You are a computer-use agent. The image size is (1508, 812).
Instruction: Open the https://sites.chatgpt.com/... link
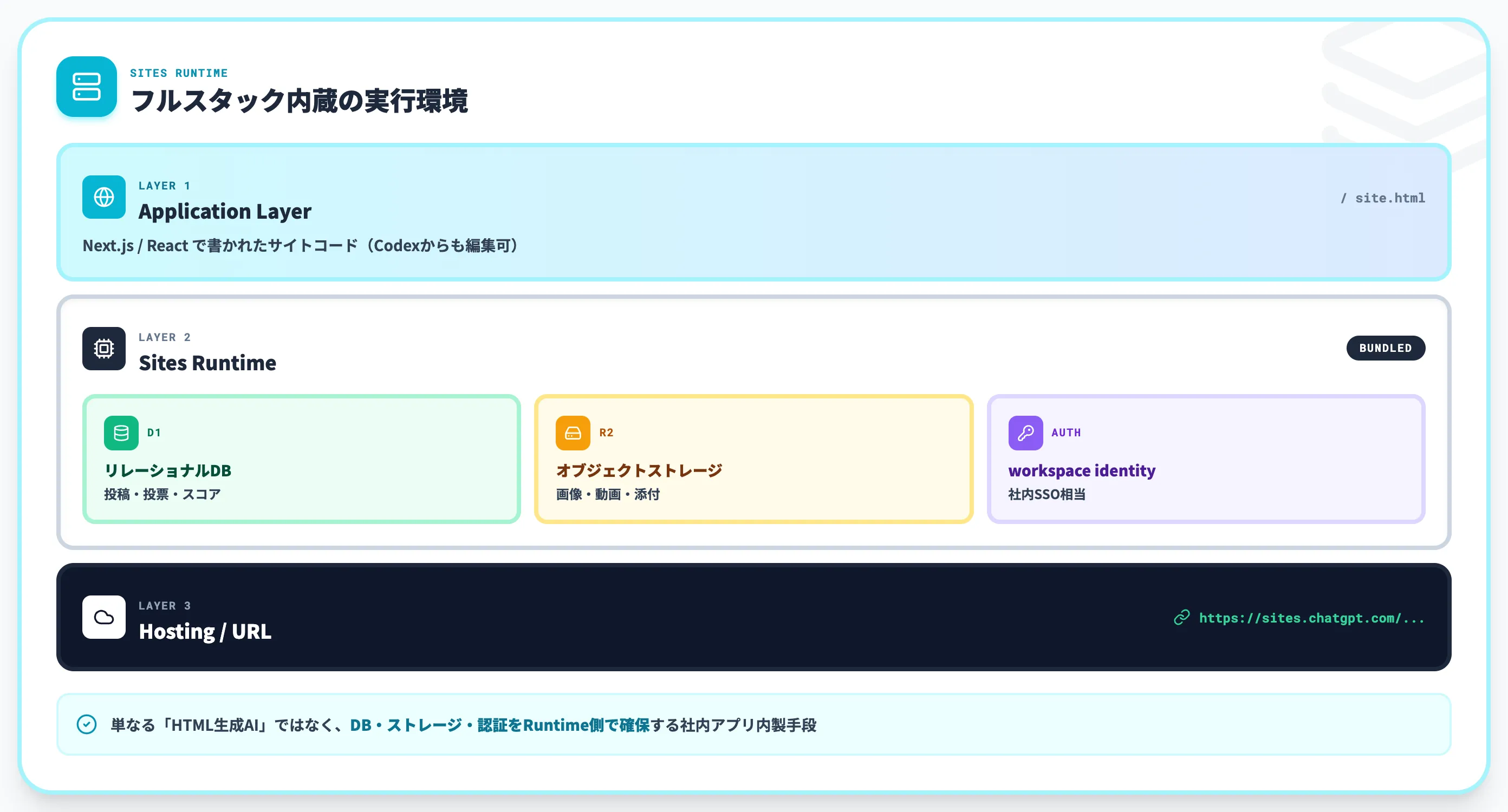click(1312, 618)
